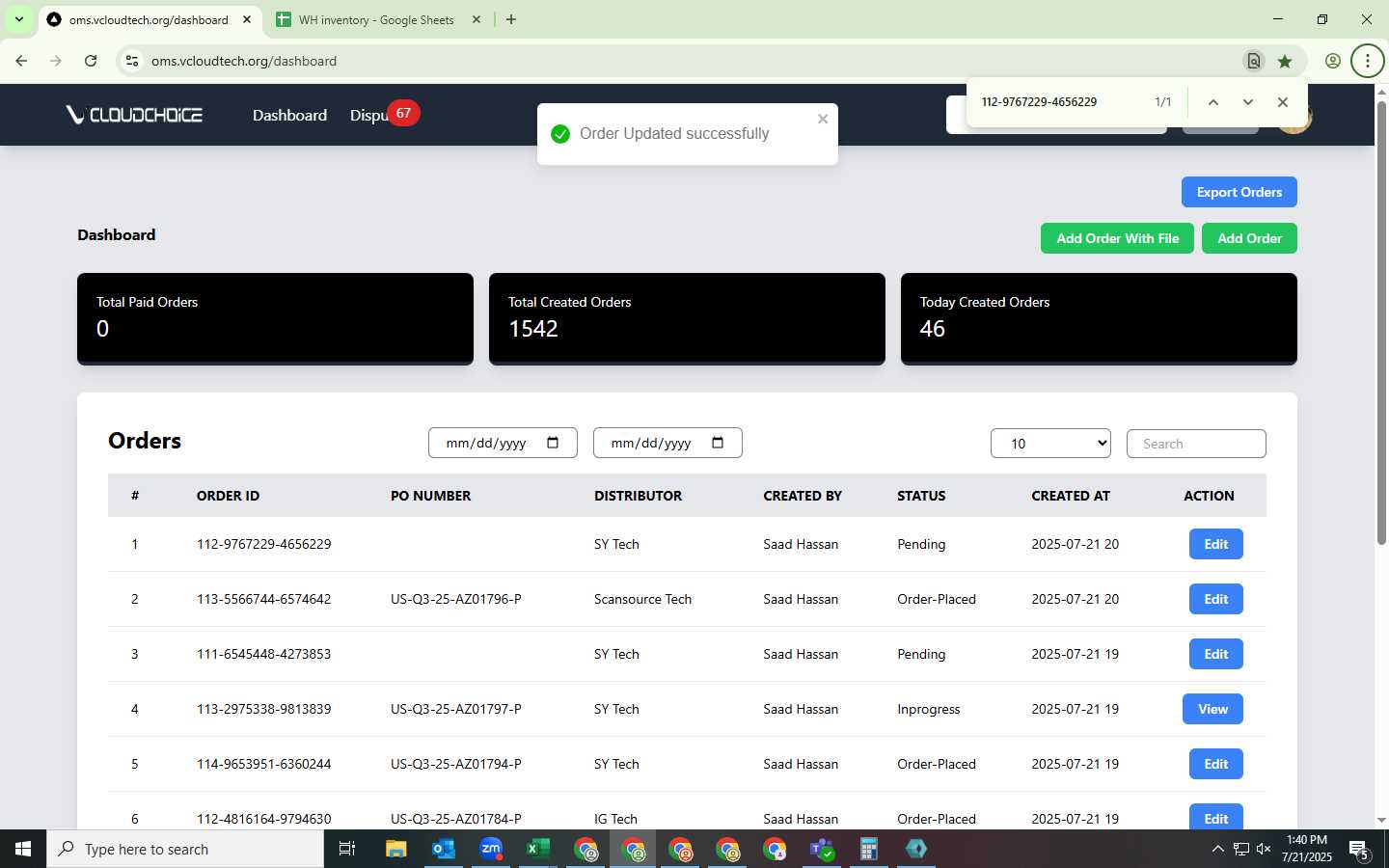1389x868 pixels.
Task: Open Outlook from the taskbar
Action: pyautogui.click(x=443, y=849)
